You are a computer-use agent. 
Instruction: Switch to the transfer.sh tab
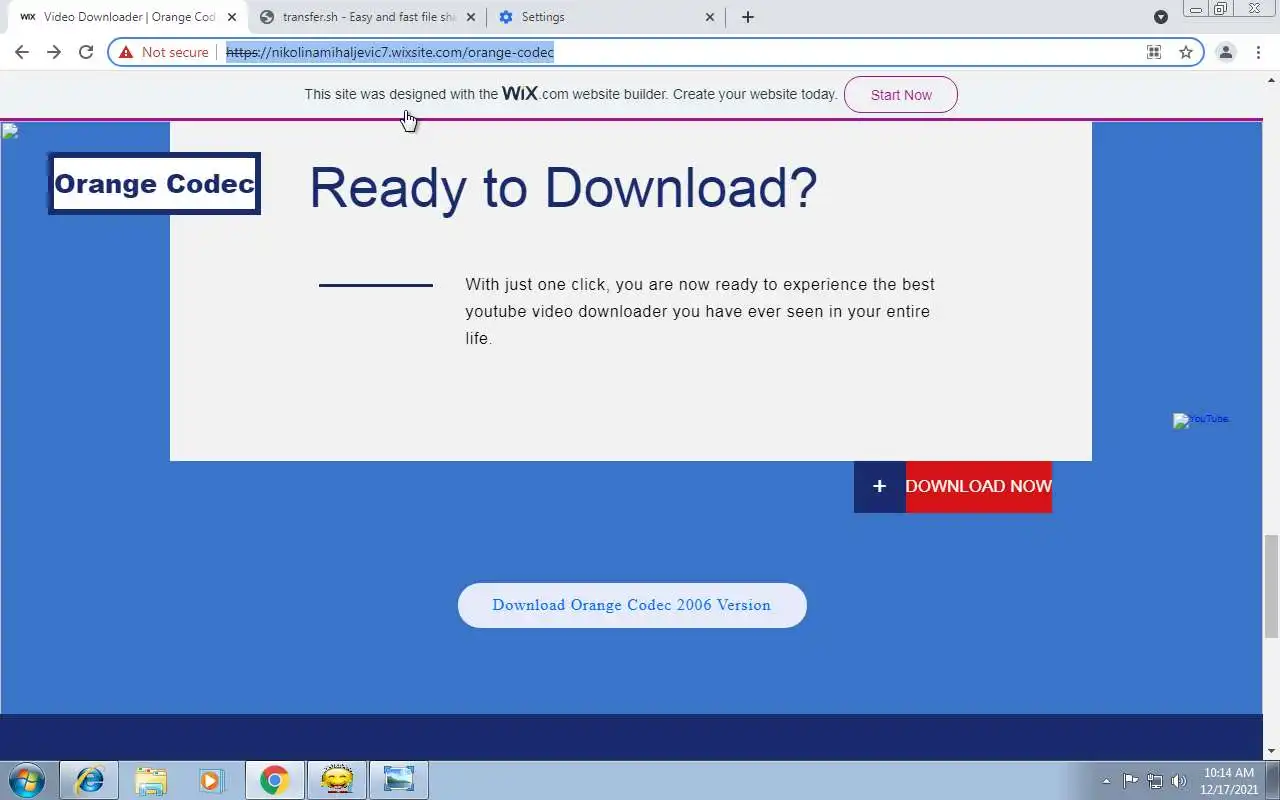(367, 17)
